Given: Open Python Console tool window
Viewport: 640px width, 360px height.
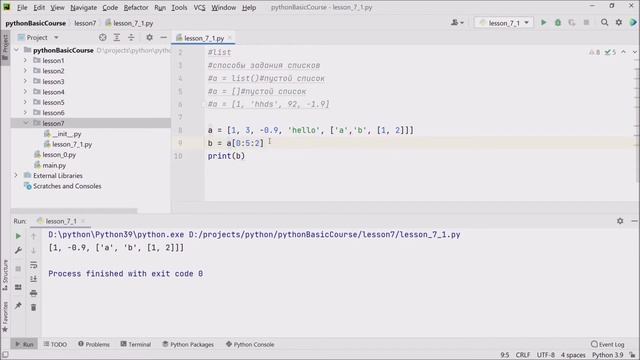Looking at the screenshot, I should coord(250,344).
